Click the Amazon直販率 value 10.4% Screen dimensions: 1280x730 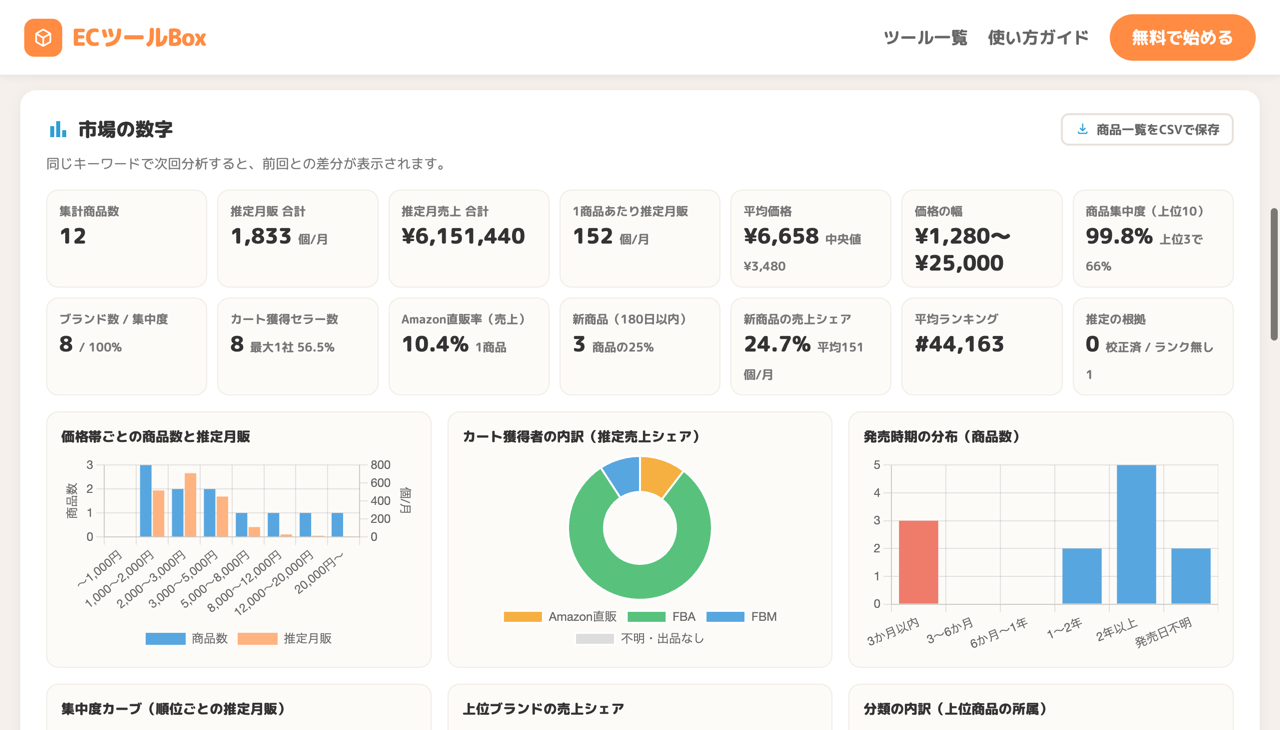pos(435,344)
